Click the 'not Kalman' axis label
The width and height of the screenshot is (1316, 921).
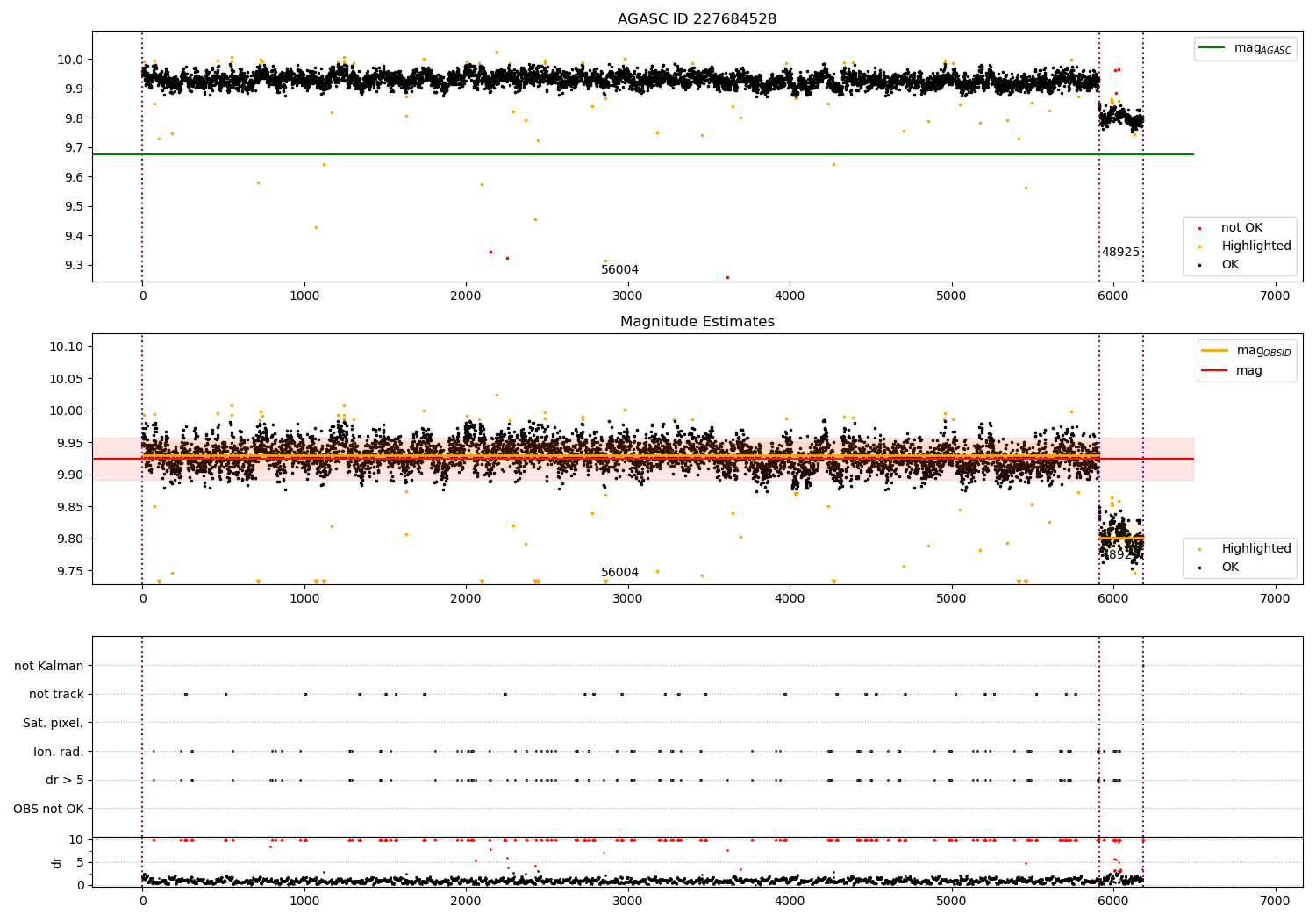point(49,667)
